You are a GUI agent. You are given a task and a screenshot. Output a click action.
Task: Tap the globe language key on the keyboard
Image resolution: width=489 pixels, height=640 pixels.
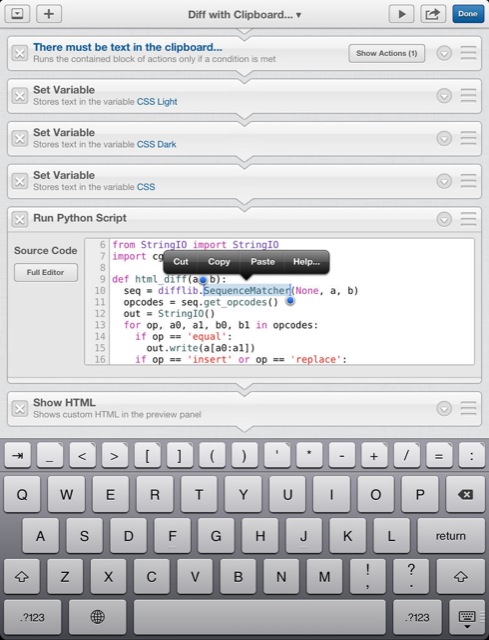pyautogui.click(x=97, y=617)
